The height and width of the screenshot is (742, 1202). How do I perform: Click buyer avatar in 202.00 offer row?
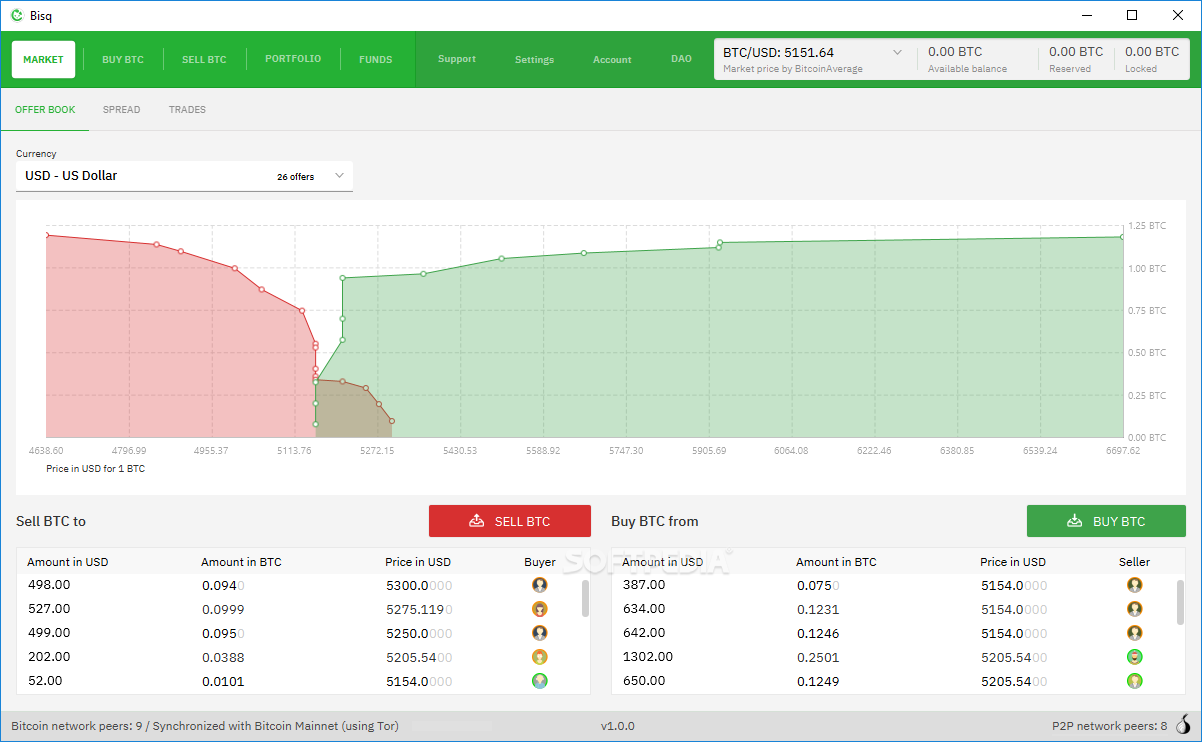click(x=540, y=657)
